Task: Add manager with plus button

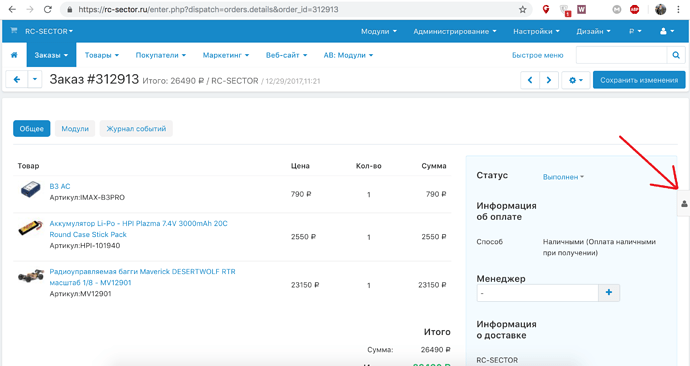Action: click(x=609, y=293)
